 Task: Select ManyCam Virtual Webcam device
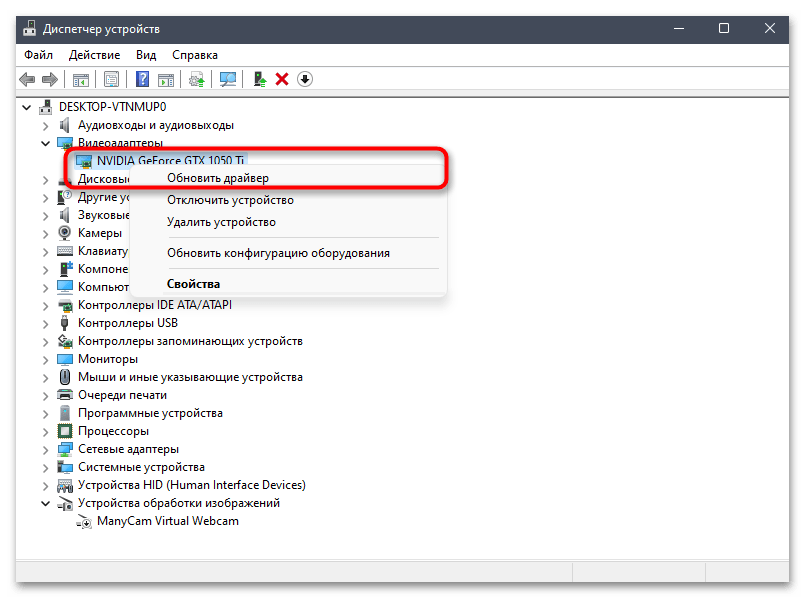click(168, 521)
